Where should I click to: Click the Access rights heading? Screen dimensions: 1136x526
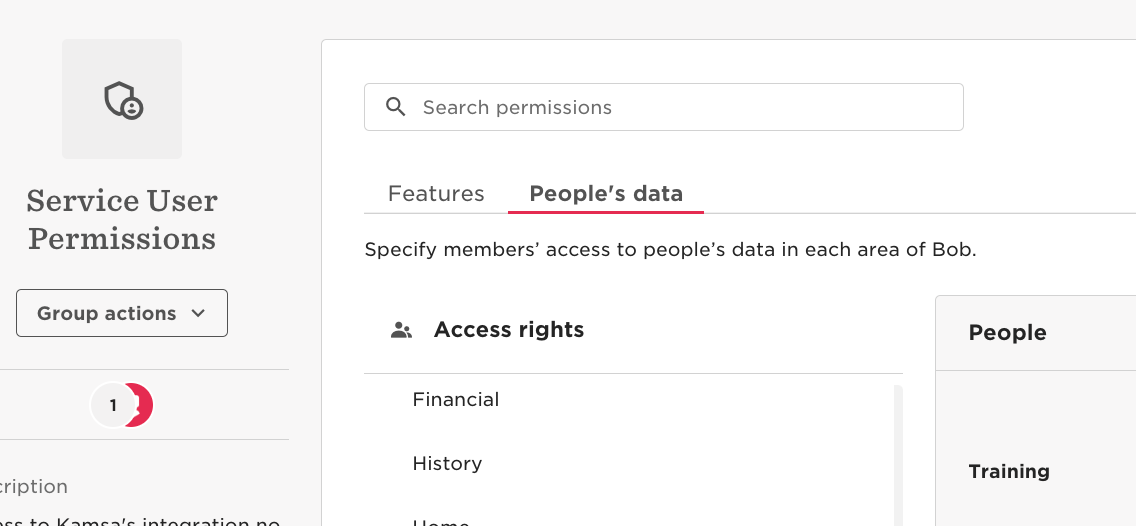[x=509, y=330]
